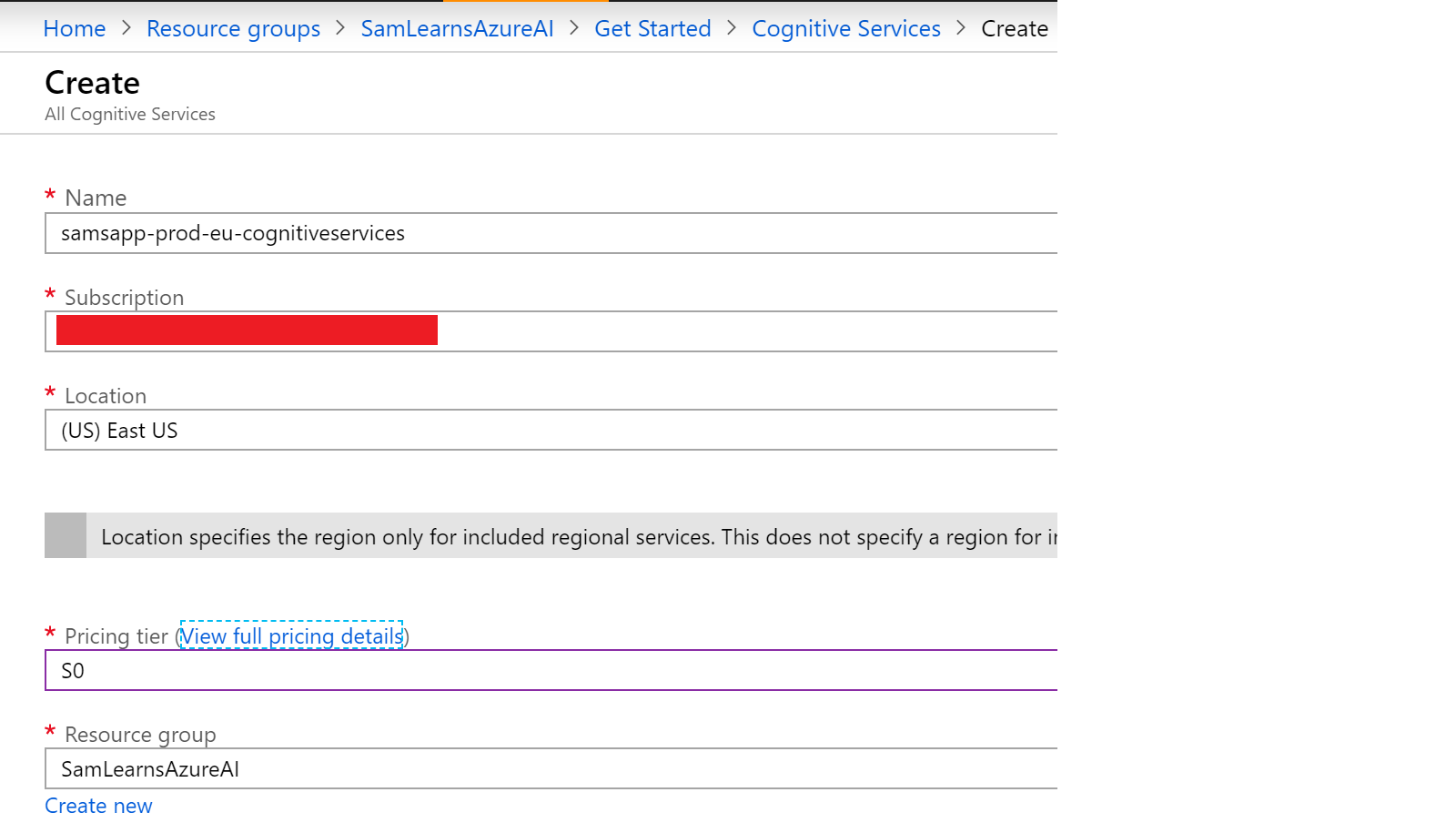This screenshot has width=1456, height=833.
Task: Click the chevron separator after Resource groups
Action: click(x=340, y=28)
